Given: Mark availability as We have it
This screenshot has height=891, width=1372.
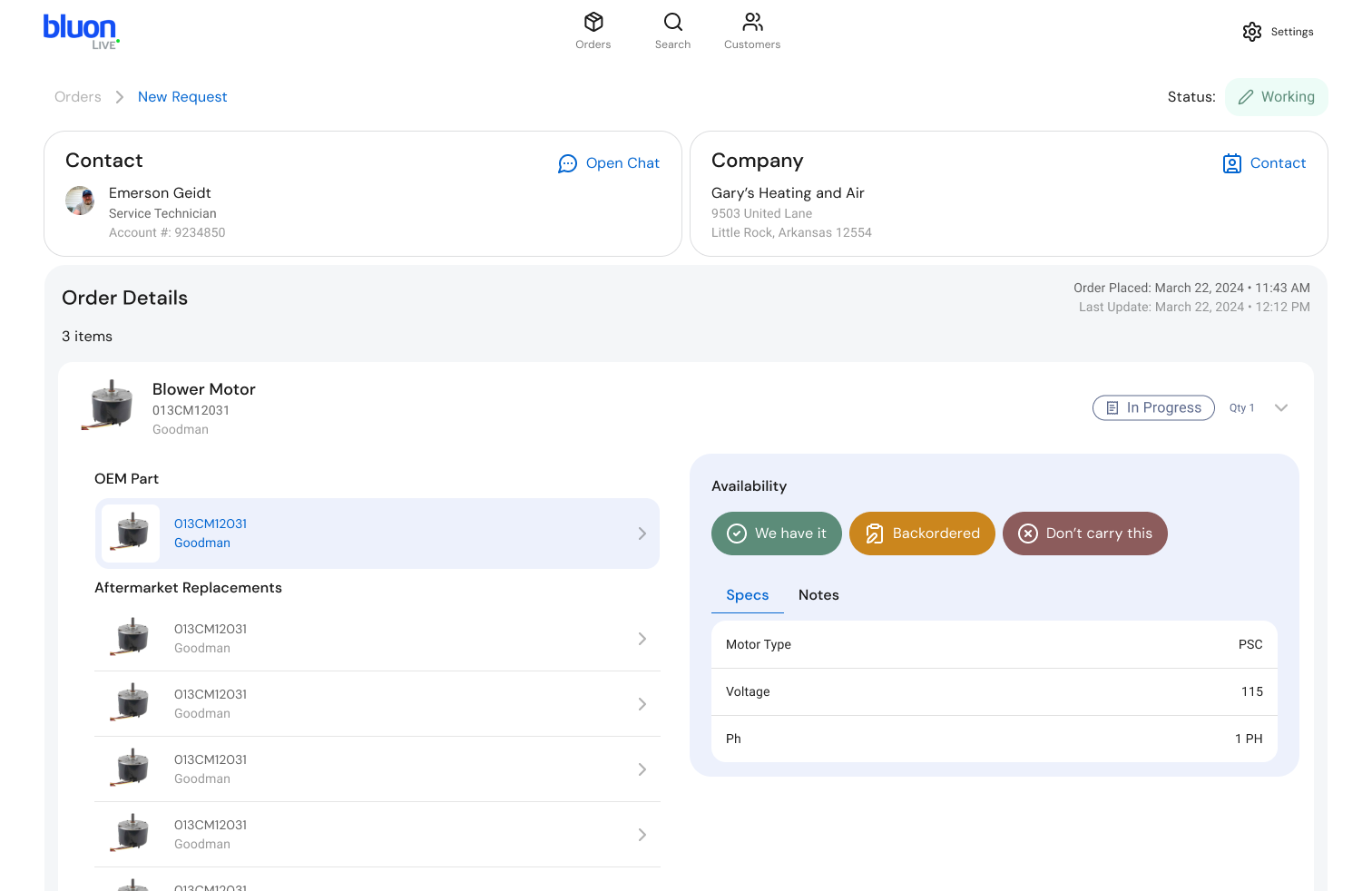Looking at the screenshot, I should coord(777,534).
